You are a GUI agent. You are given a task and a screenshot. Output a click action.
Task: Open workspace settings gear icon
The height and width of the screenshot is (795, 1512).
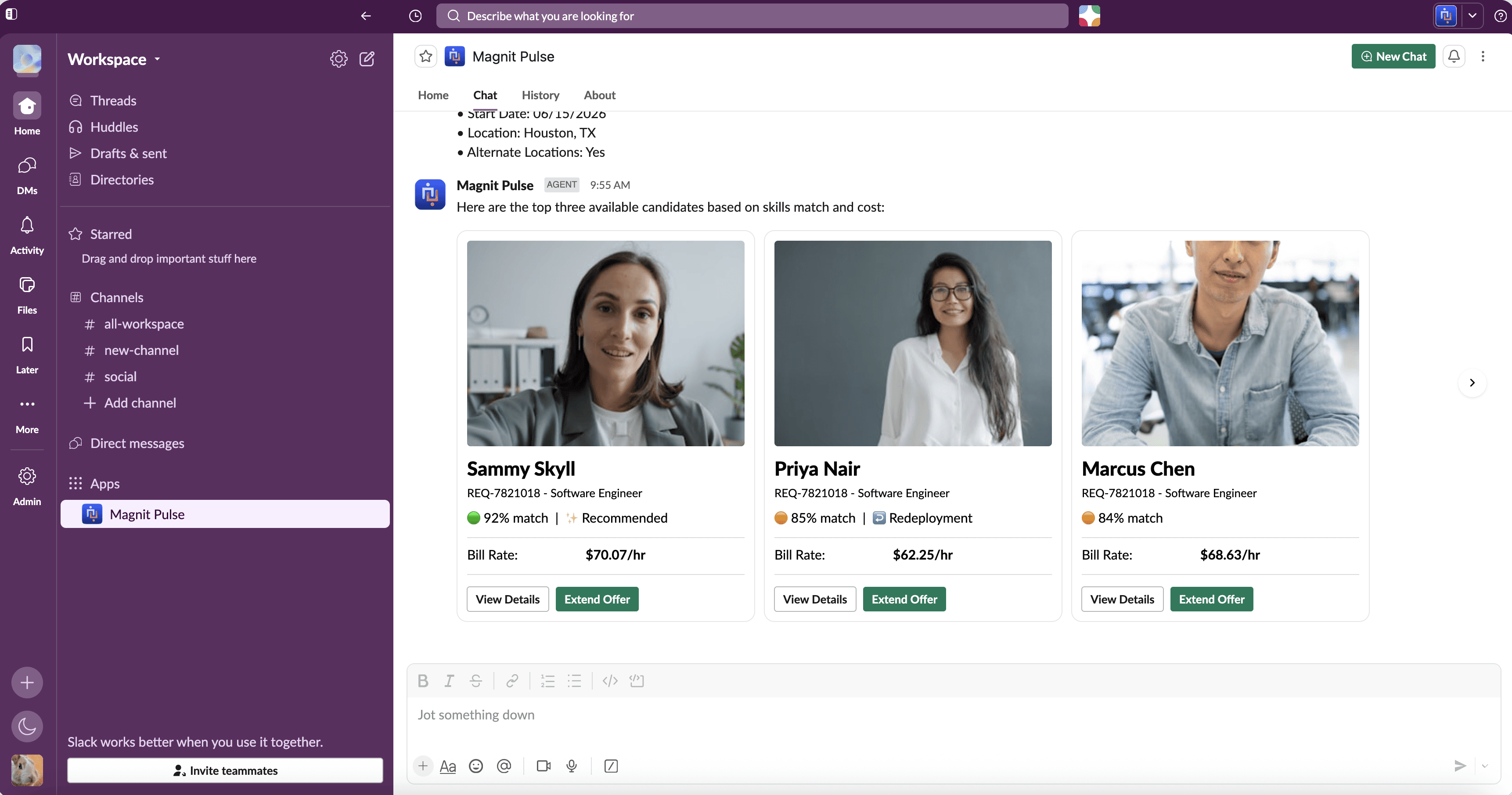pos(338,59)
